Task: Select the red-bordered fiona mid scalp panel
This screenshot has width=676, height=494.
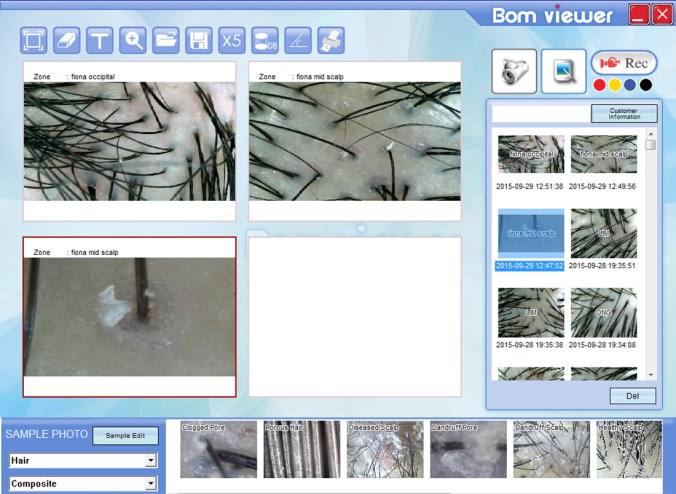Action: 129,317
